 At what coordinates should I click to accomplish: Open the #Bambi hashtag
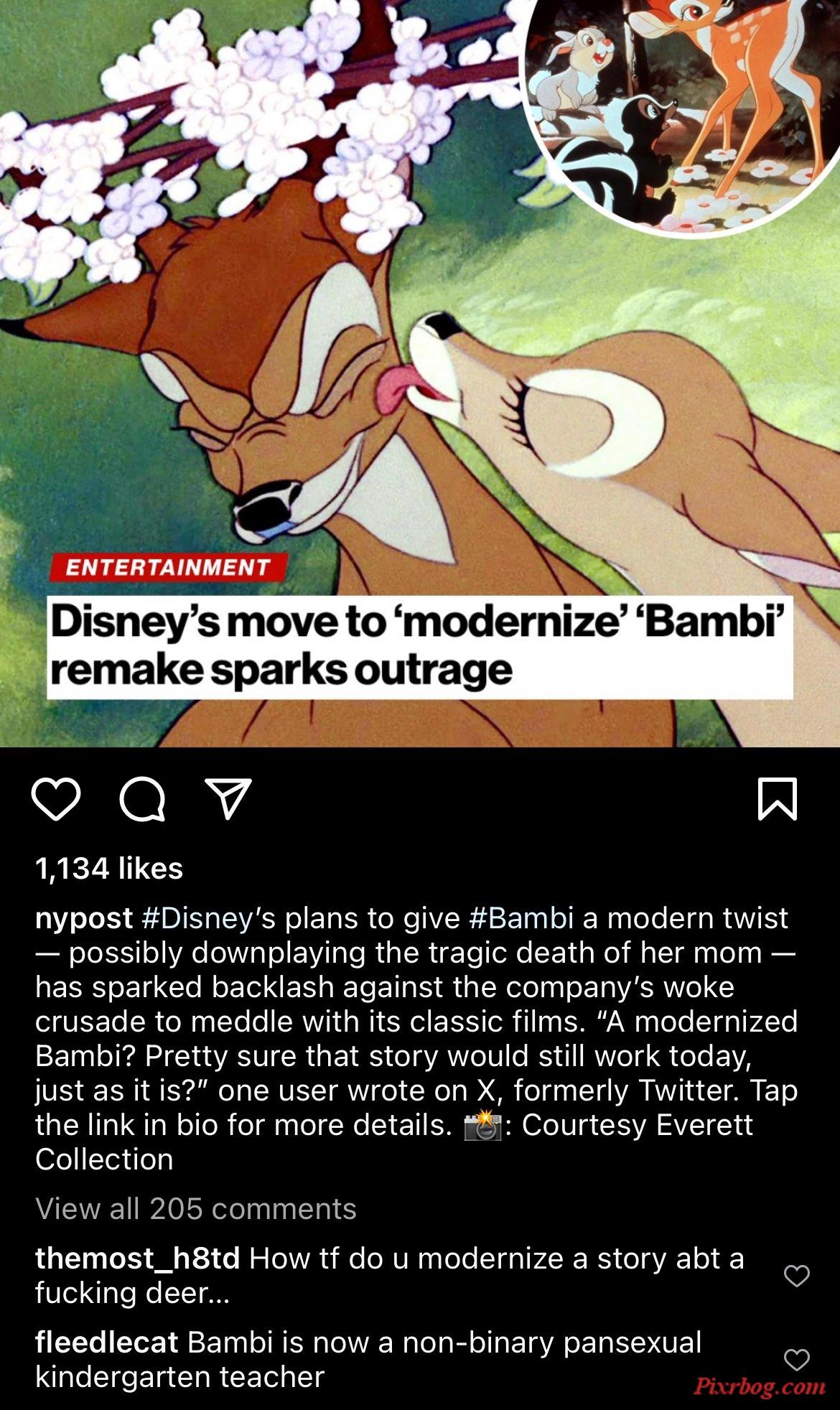[x=521, y=918]
